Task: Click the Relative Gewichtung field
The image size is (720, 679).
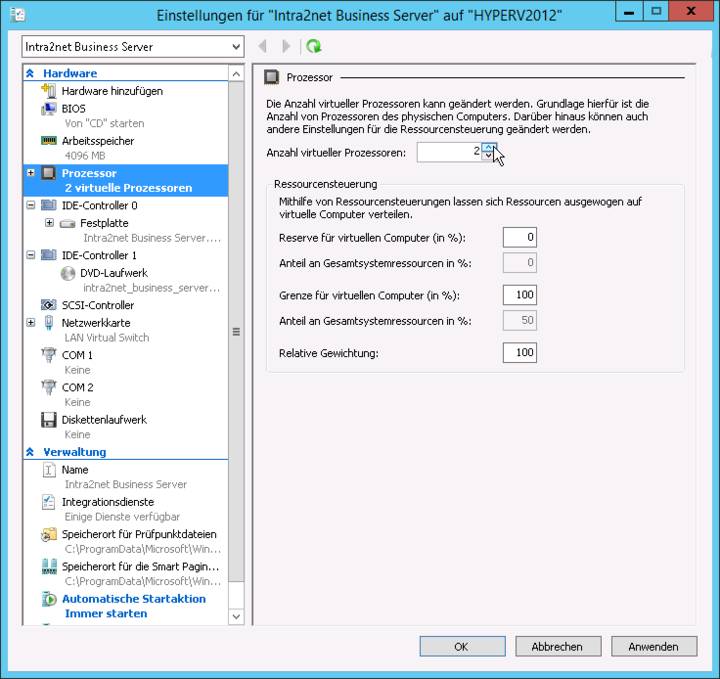Action: (520, 353)
